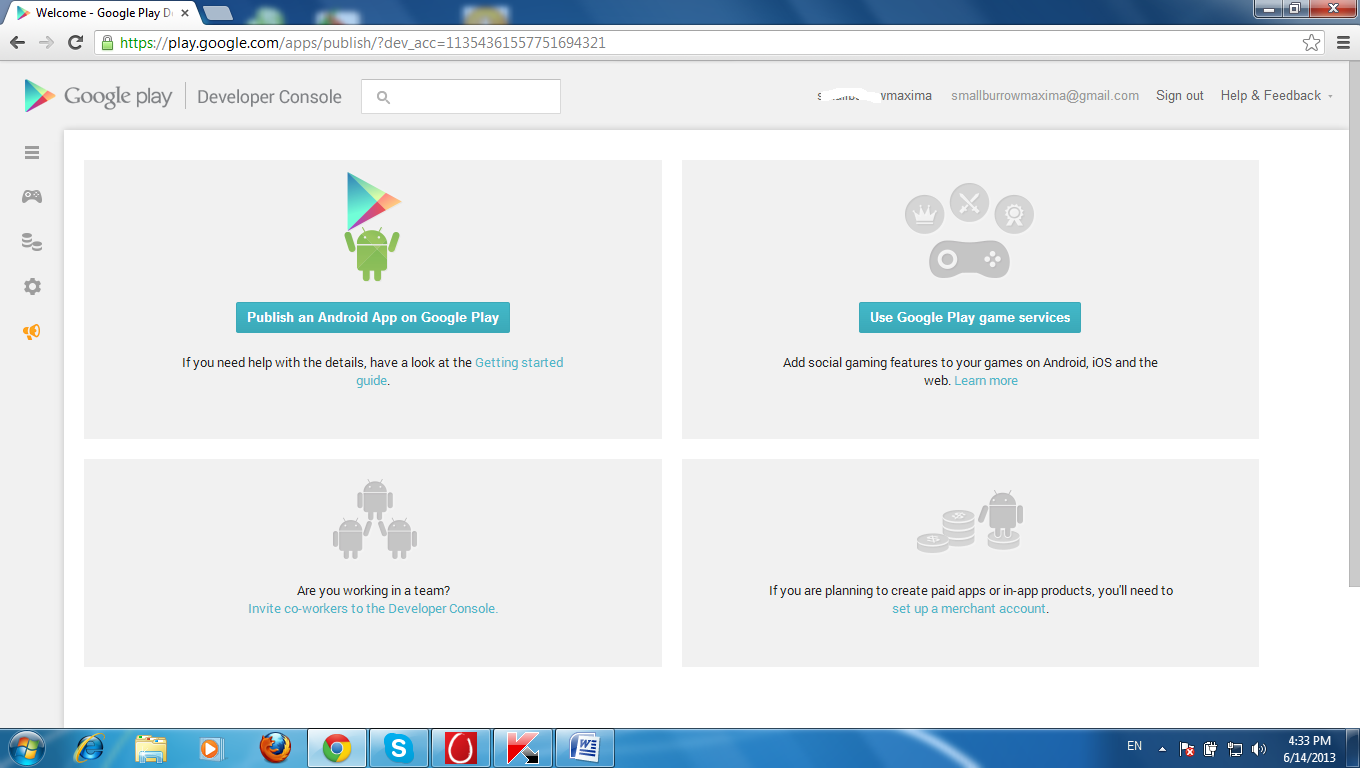Image resolution: width=1360 pixels, height=768 pixels.
Task: Open Game services controller sidebar icon
Action: [32, 197]
